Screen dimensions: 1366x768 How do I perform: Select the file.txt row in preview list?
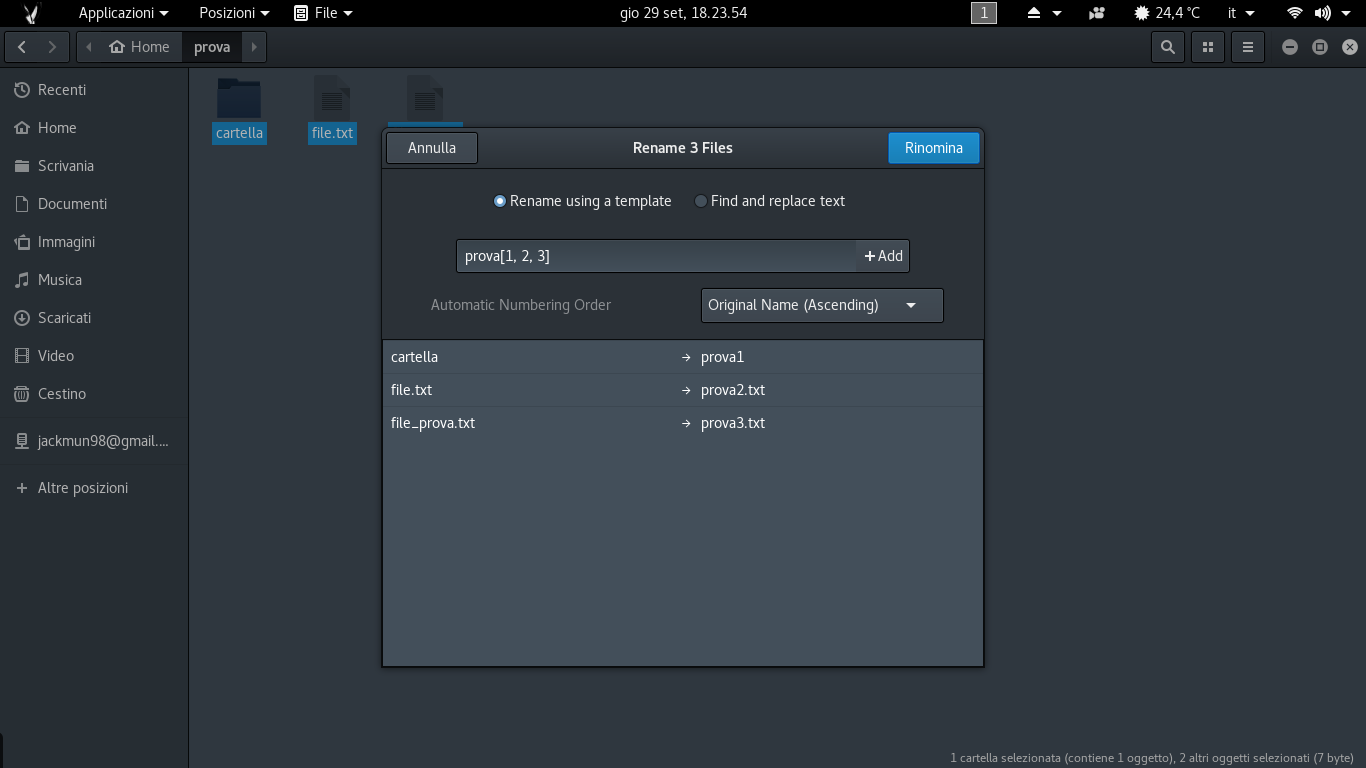click(x=683, y=390)
